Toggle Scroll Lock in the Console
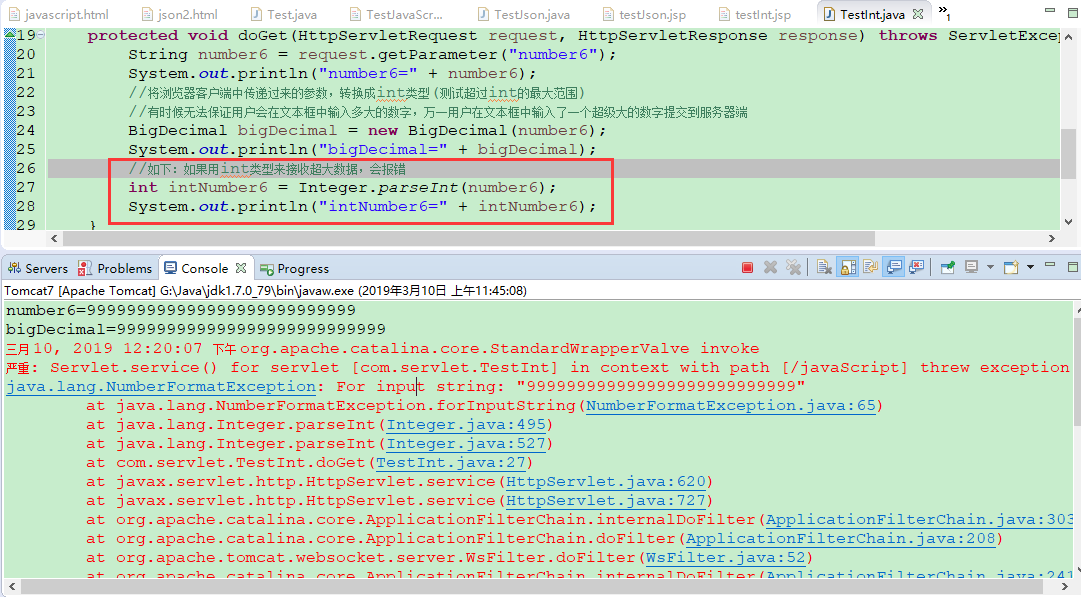Screen dimensions: 1081x597 (x=845, y=267)
